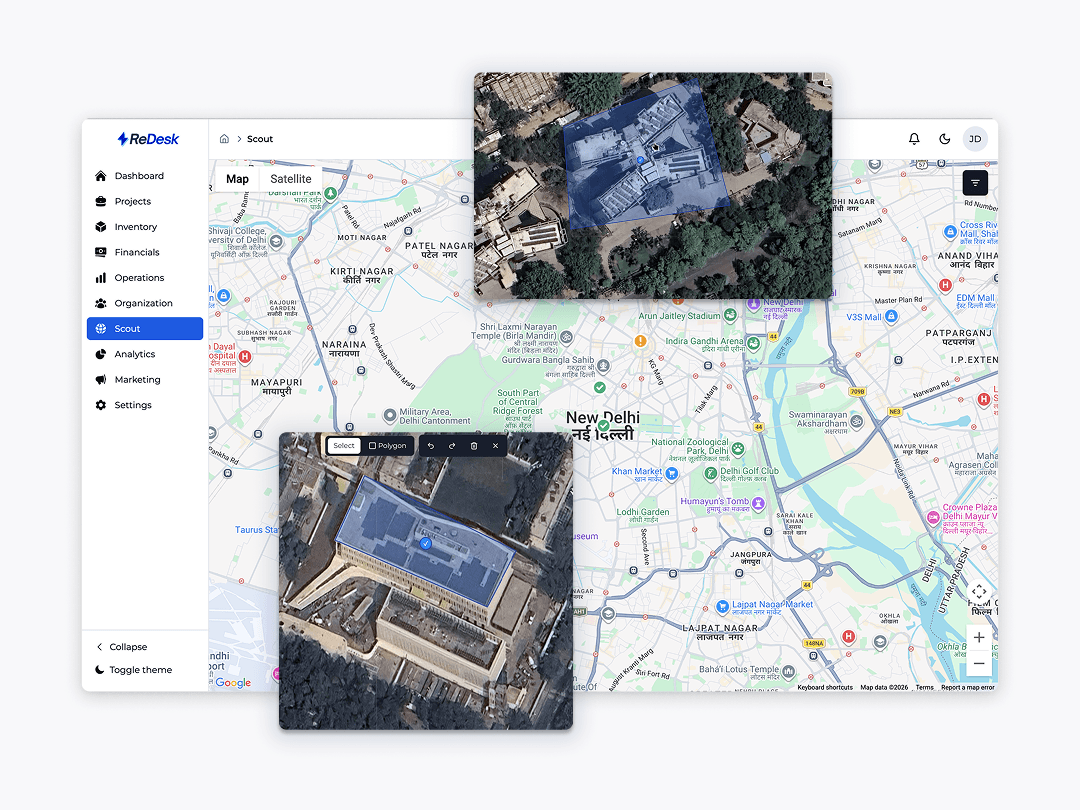This screenshot has height=810, width=1080.
Task: Activate the Select tool in drawing toolbar
Action: (x=344, y=446)
